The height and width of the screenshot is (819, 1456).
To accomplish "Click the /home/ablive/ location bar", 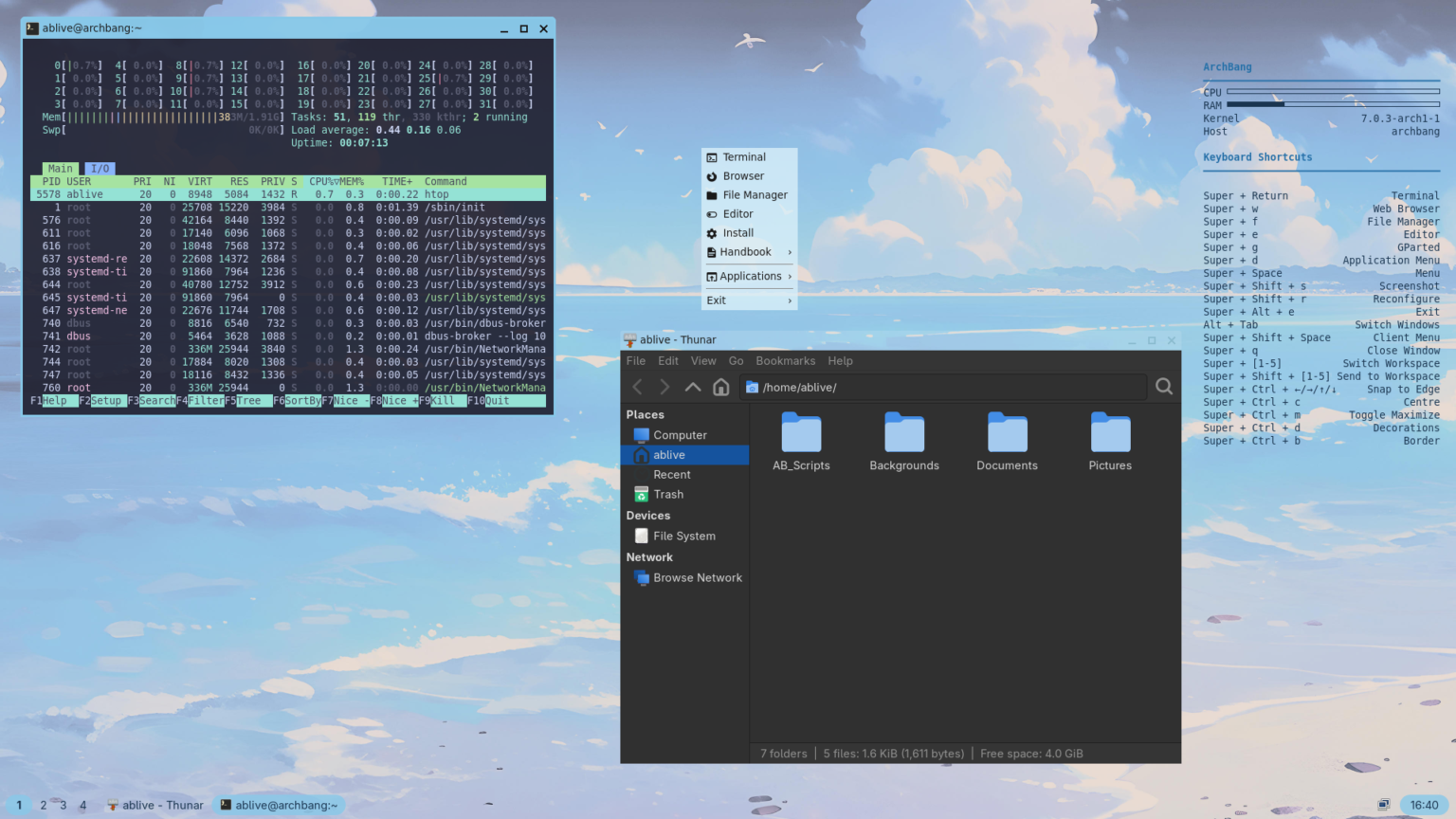I will click(943, 387).
